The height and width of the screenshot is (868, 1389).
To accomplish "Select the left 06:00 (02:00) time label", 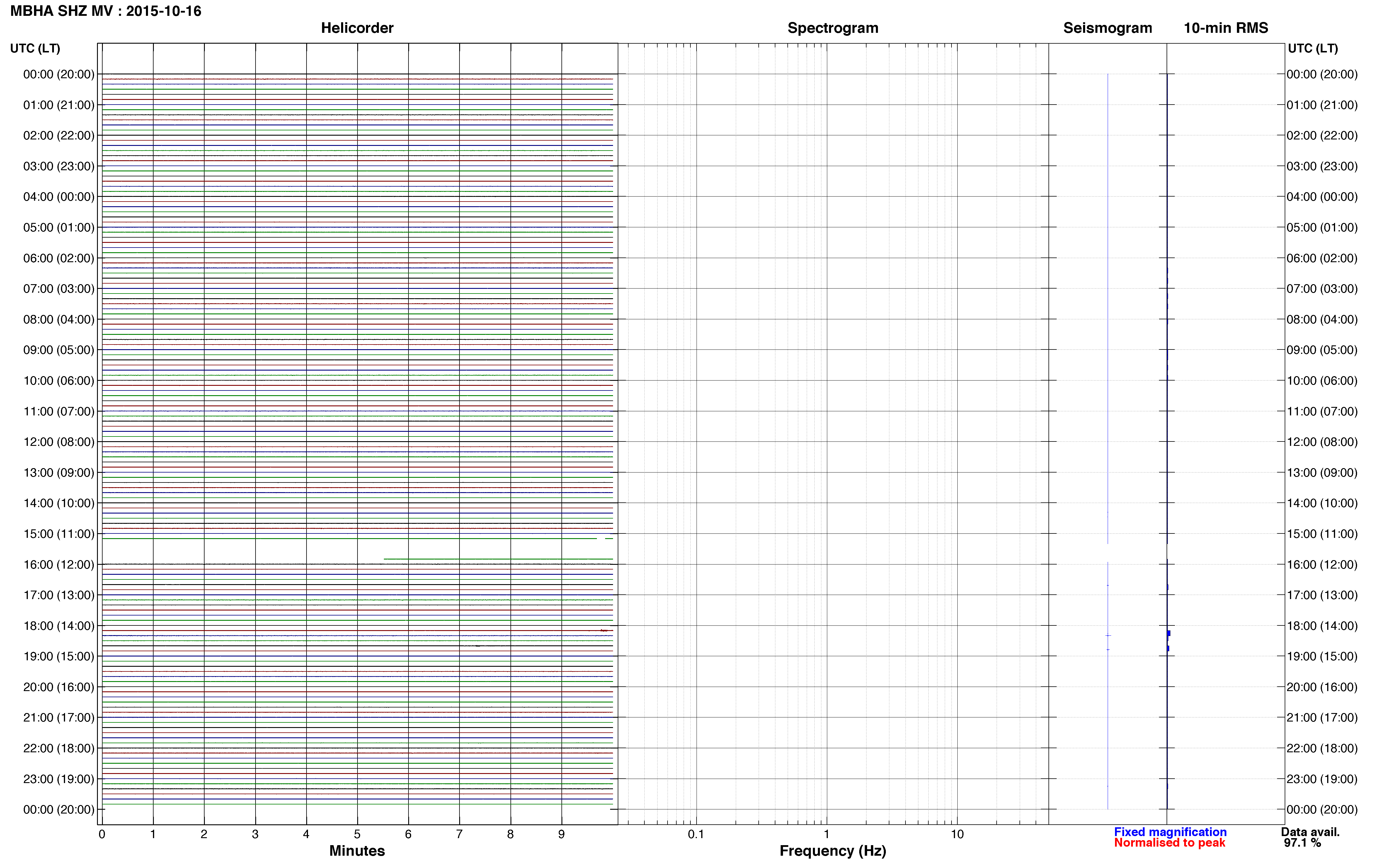I will pyautogui.click(x=59, y=258).
